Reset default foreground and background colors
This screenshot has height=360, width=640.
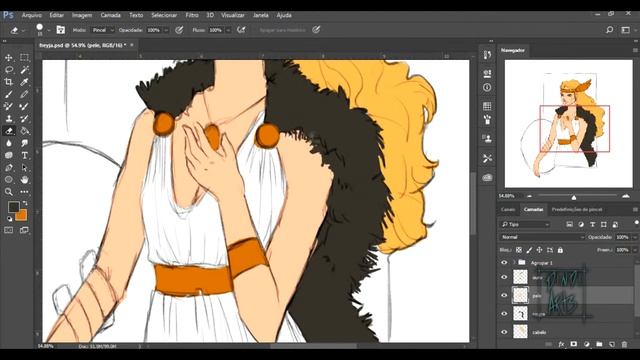click(x=9, y=219)
